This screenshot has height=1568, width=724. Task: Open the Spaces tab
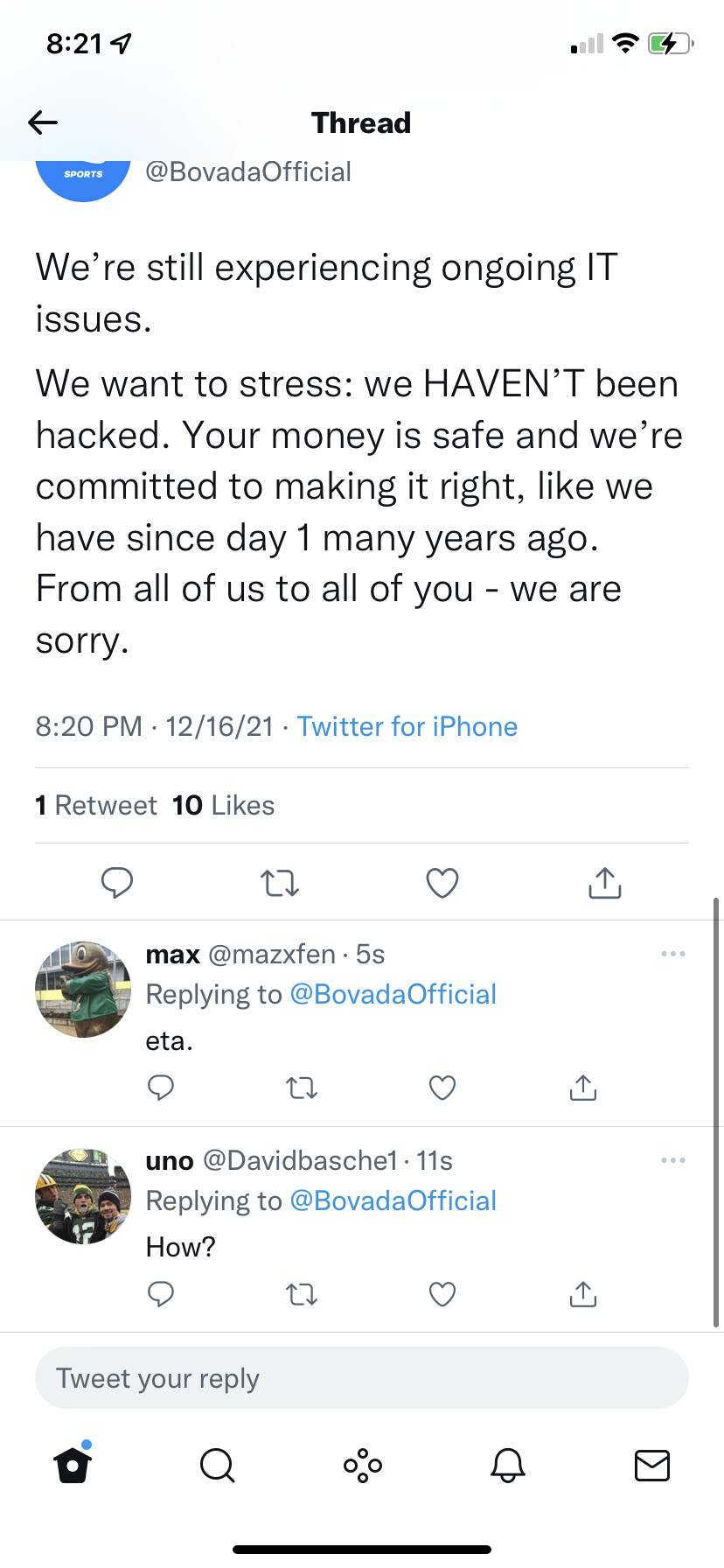click(362, 1465)
